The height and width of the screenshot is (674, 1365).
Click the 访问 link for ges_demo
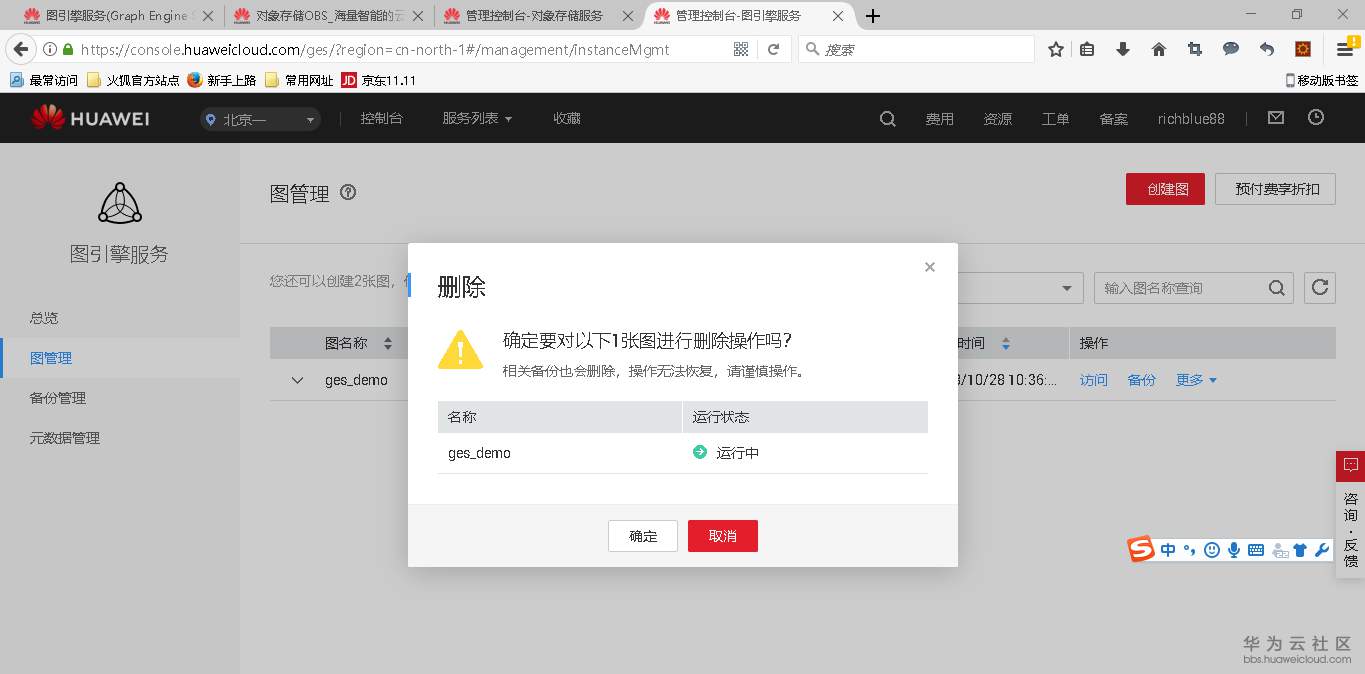click(x=1093, y=380)
